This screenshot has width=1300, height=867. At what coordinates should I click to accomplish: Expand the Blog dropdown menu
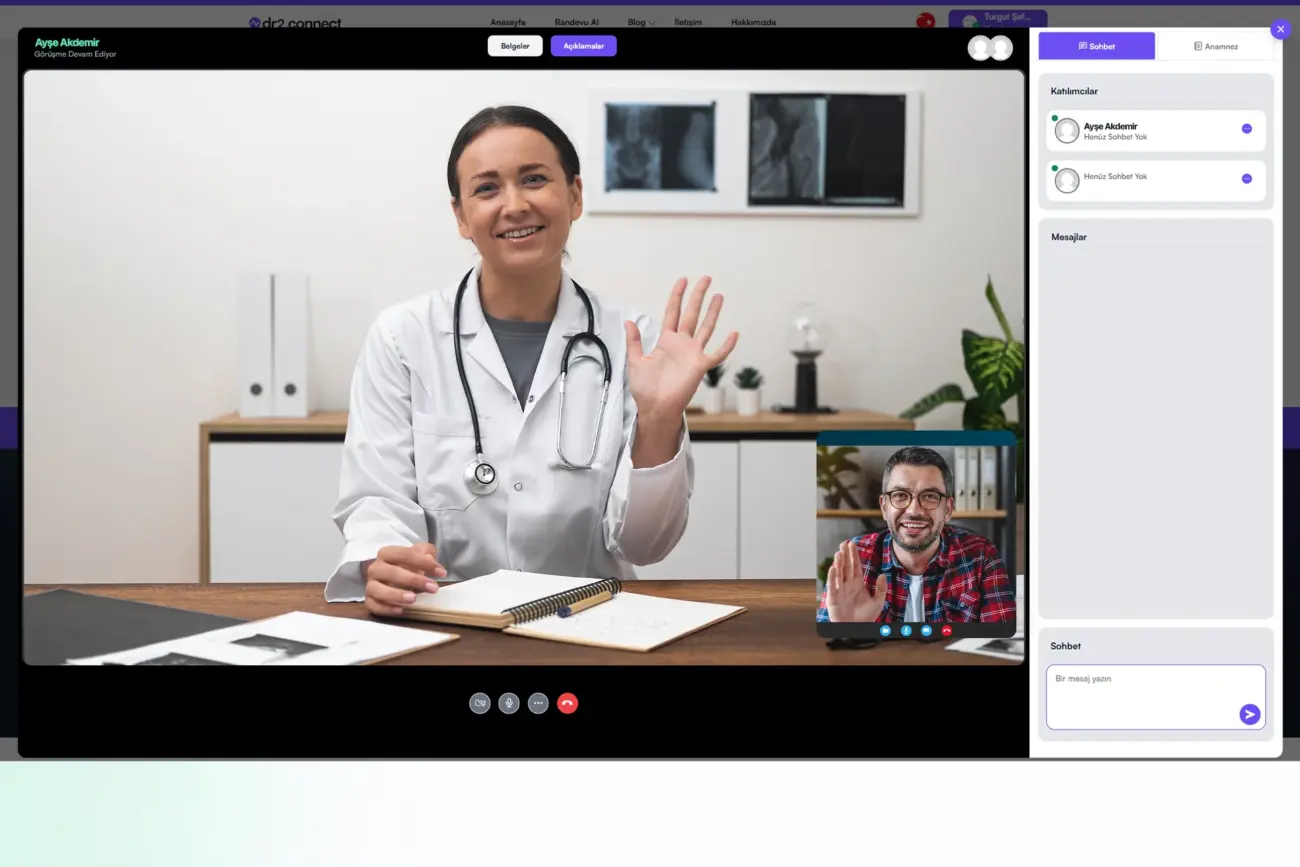[641, 22]
